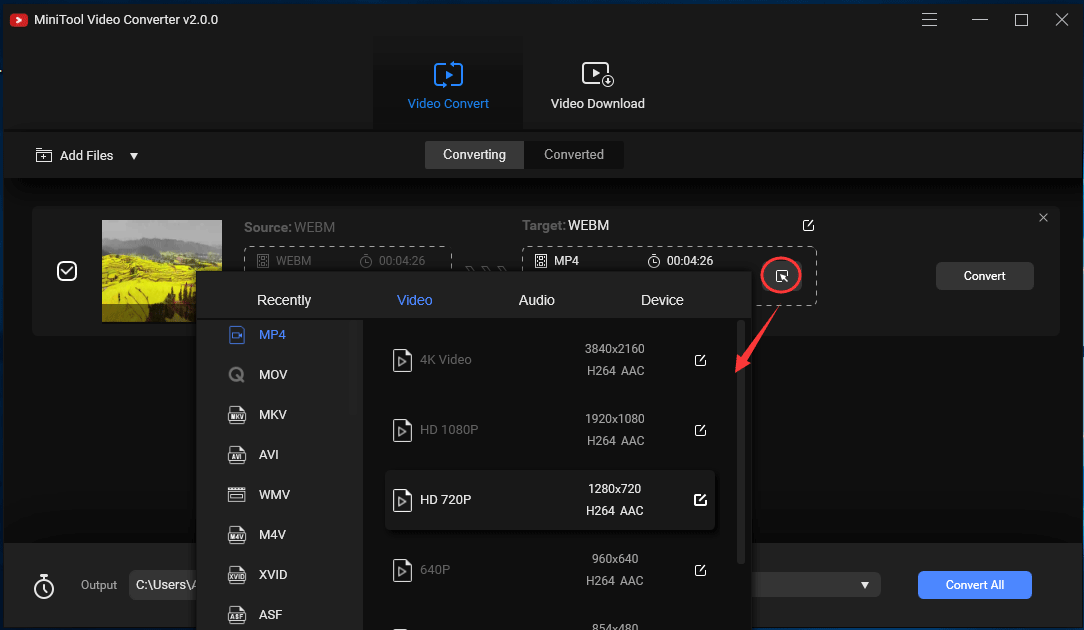Open the target format selector icon
The image size is (1084, 630).
tap(782, 276)
